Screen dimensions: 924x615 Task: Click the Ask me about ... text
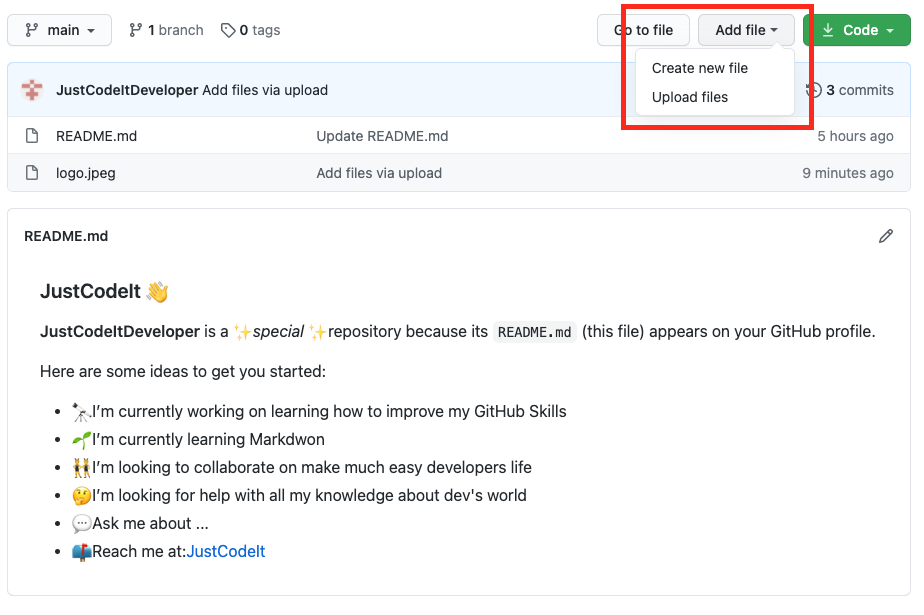point(150,523)
